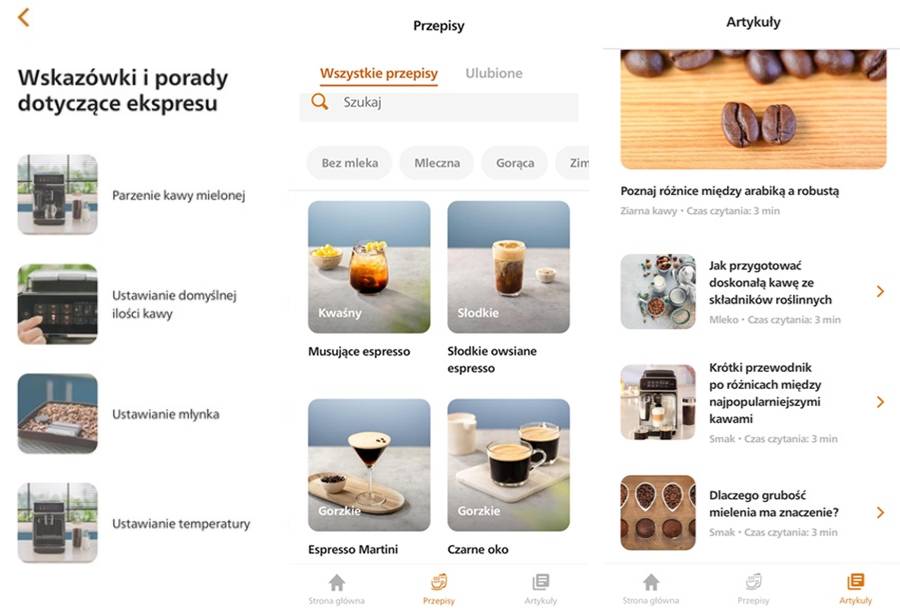Switch to the Ulubione tab
900x611 pixels.
pos(494,74)
